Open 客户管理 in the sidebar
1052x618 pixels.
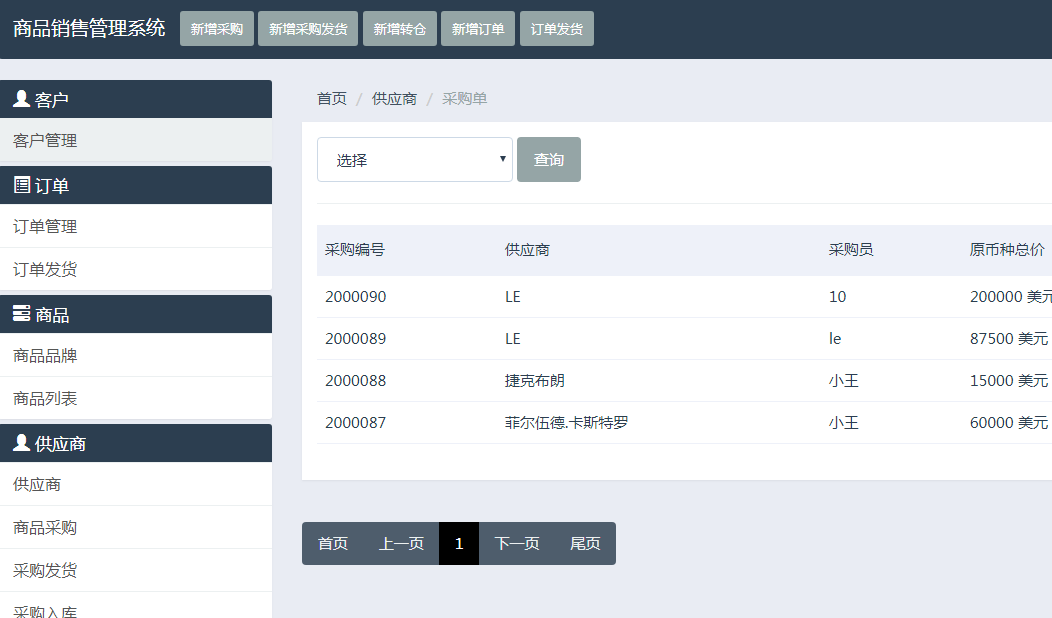coord(45,141)
